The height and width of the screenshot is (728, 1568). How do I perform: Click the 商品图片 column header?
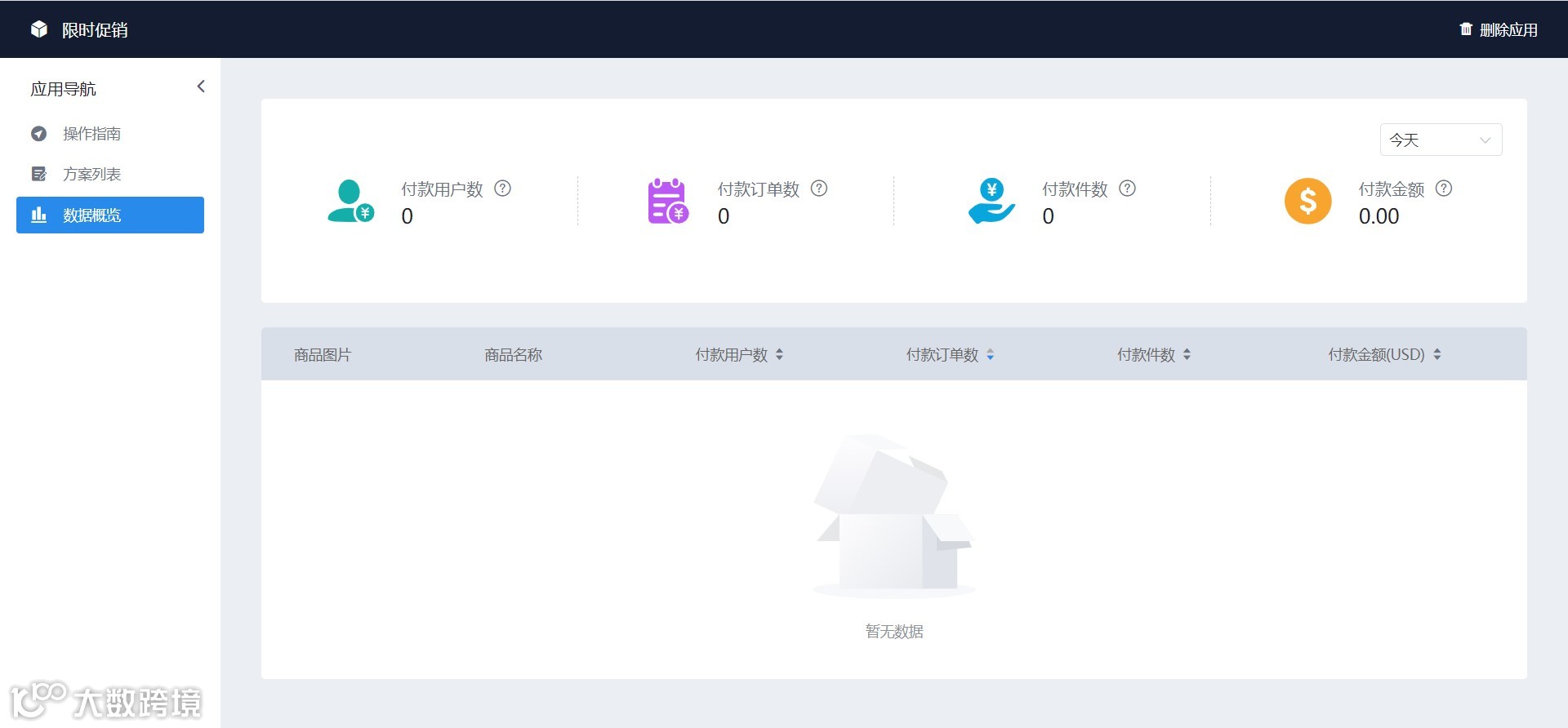323,355
